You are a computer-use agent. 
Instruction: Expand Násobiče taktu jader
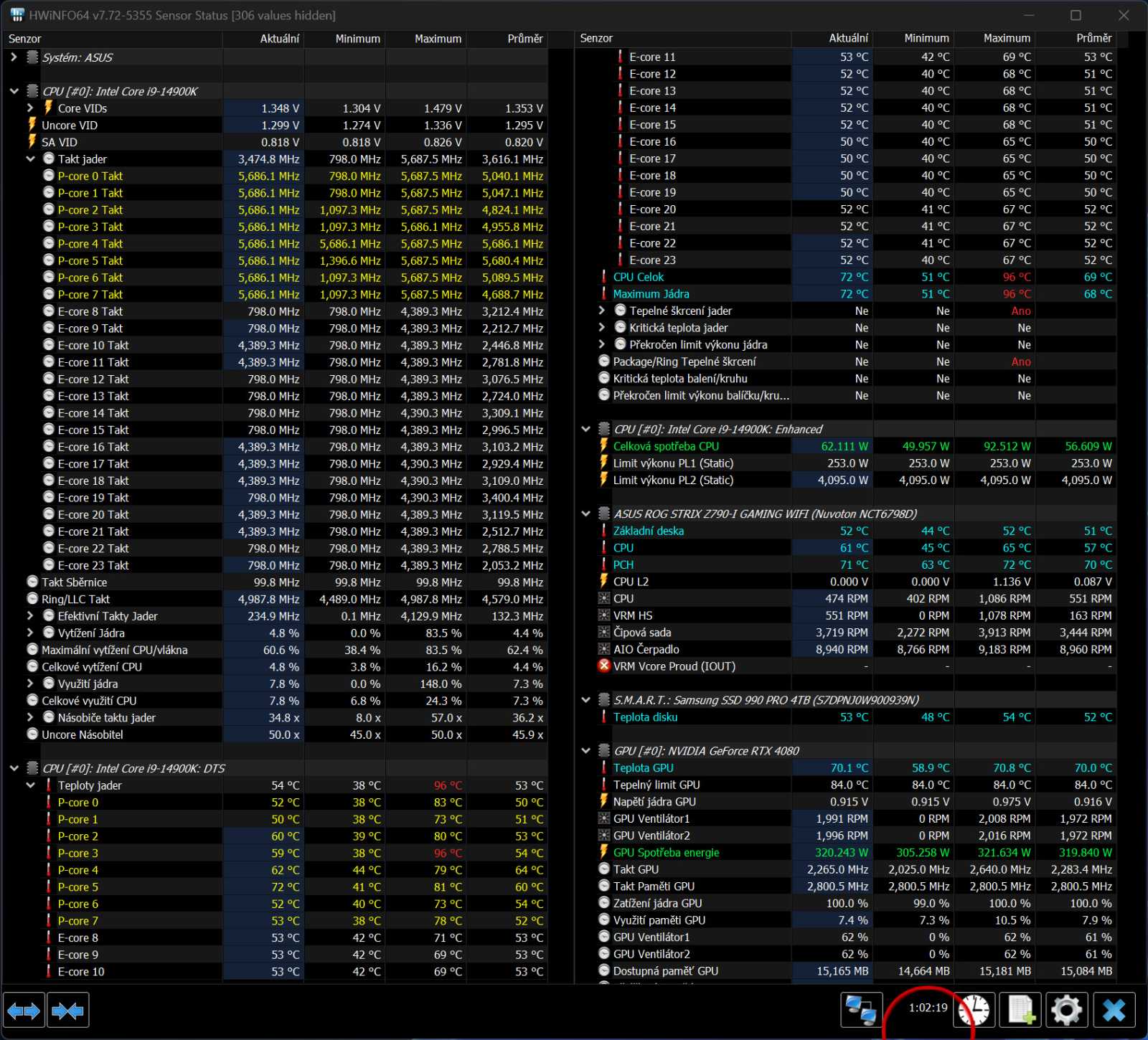tap(30, 717)
